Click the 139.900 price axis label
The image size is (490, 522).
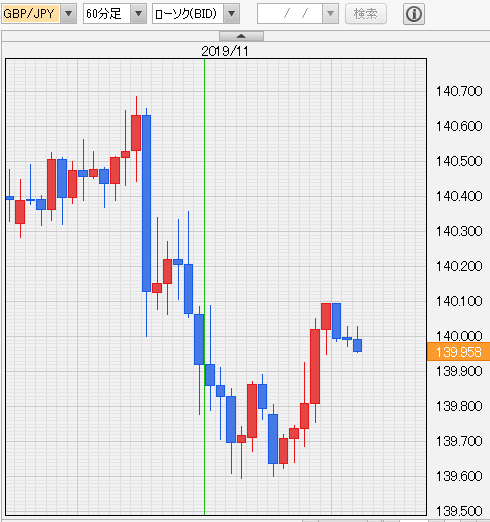(459, 371)
